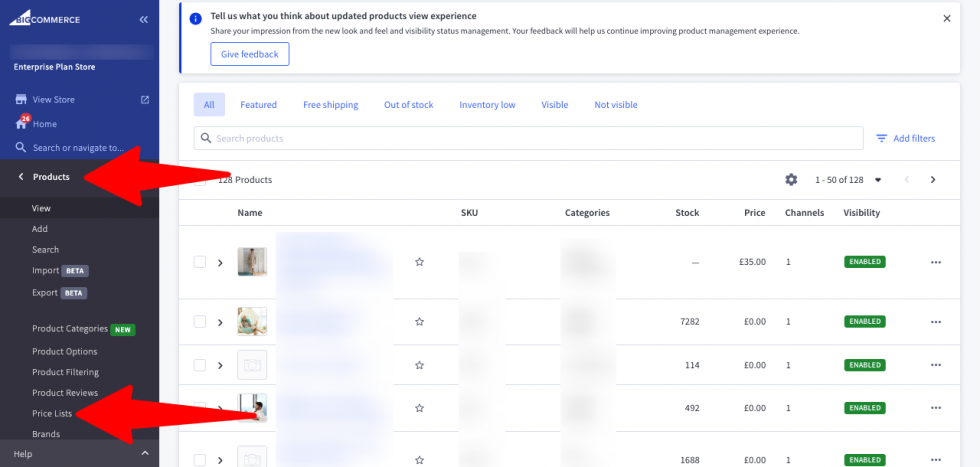Open the 1 - 50 of 128 pagination dropdown
Viewport: 980px width, 467px height.
click(878, 180)
